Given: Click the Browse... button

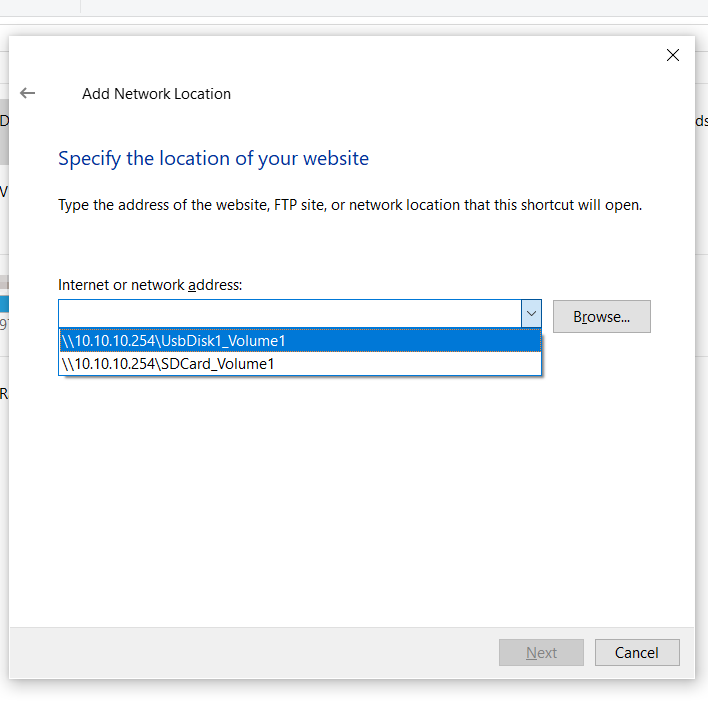Looking at the screenshot, I should click(601, 317).
